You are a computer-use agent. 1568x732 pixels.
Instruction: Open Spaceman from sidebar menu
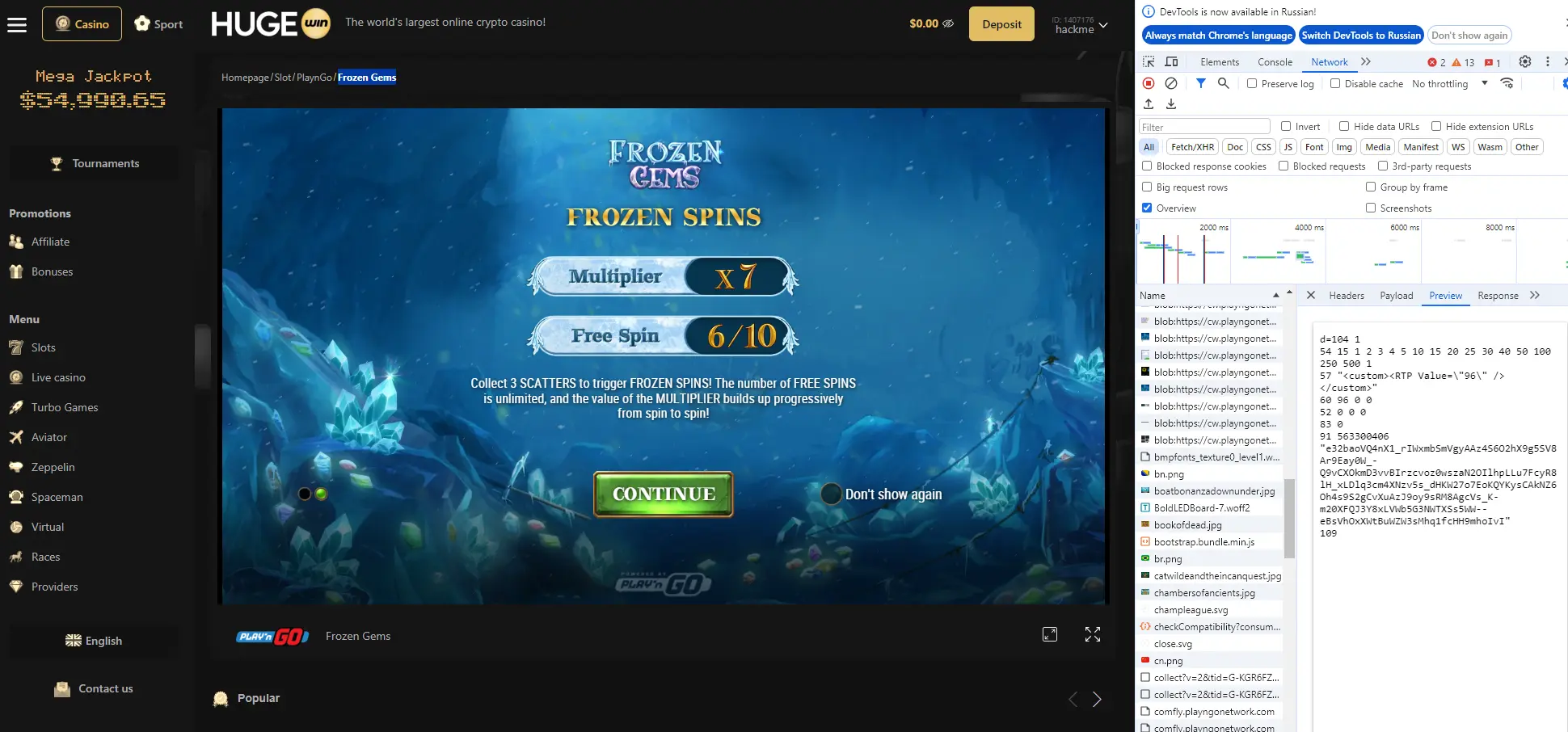(57, 497)
